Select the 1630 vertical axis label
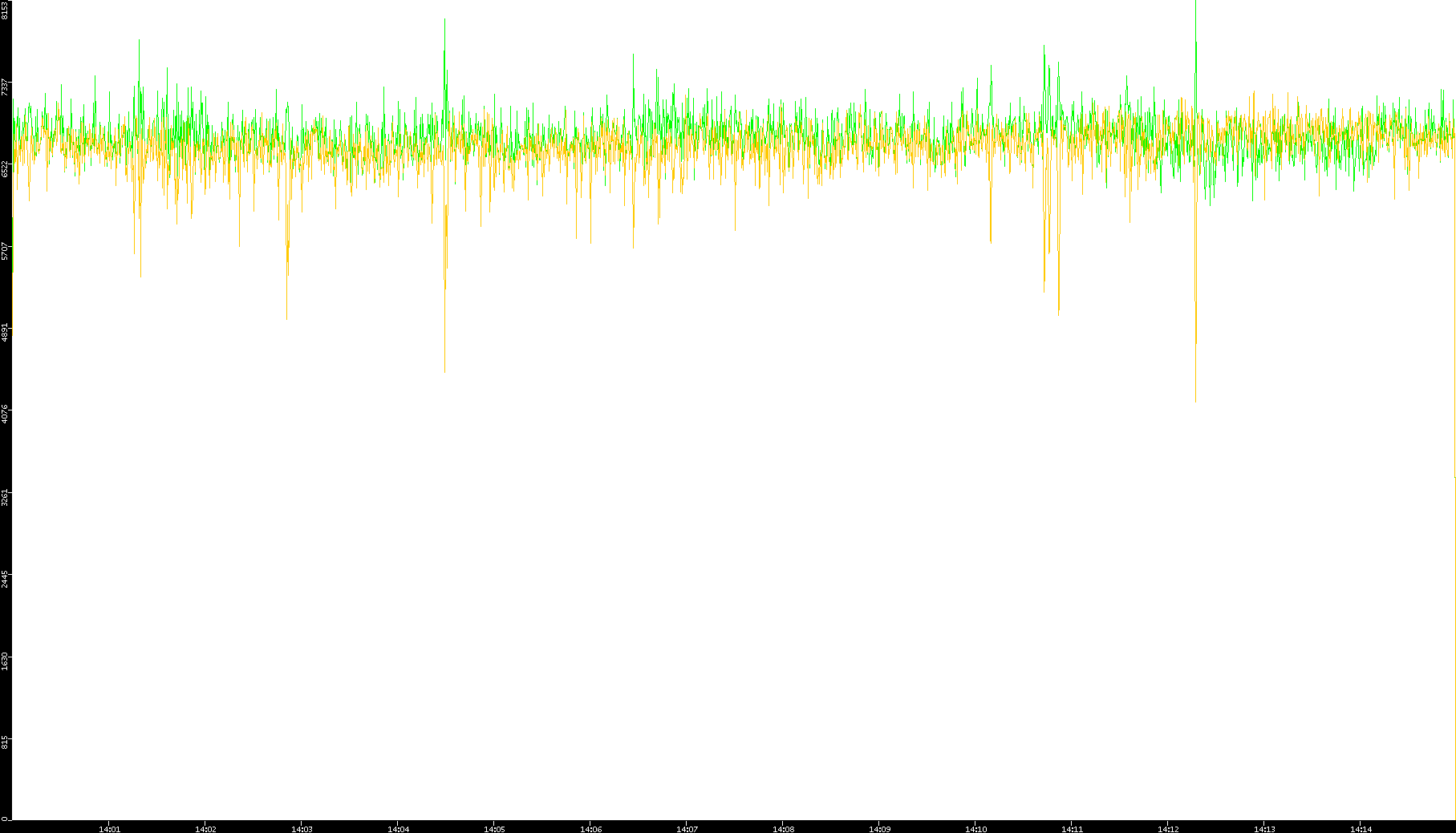This screenshot has height=833, width=1456. pos(6,661)
